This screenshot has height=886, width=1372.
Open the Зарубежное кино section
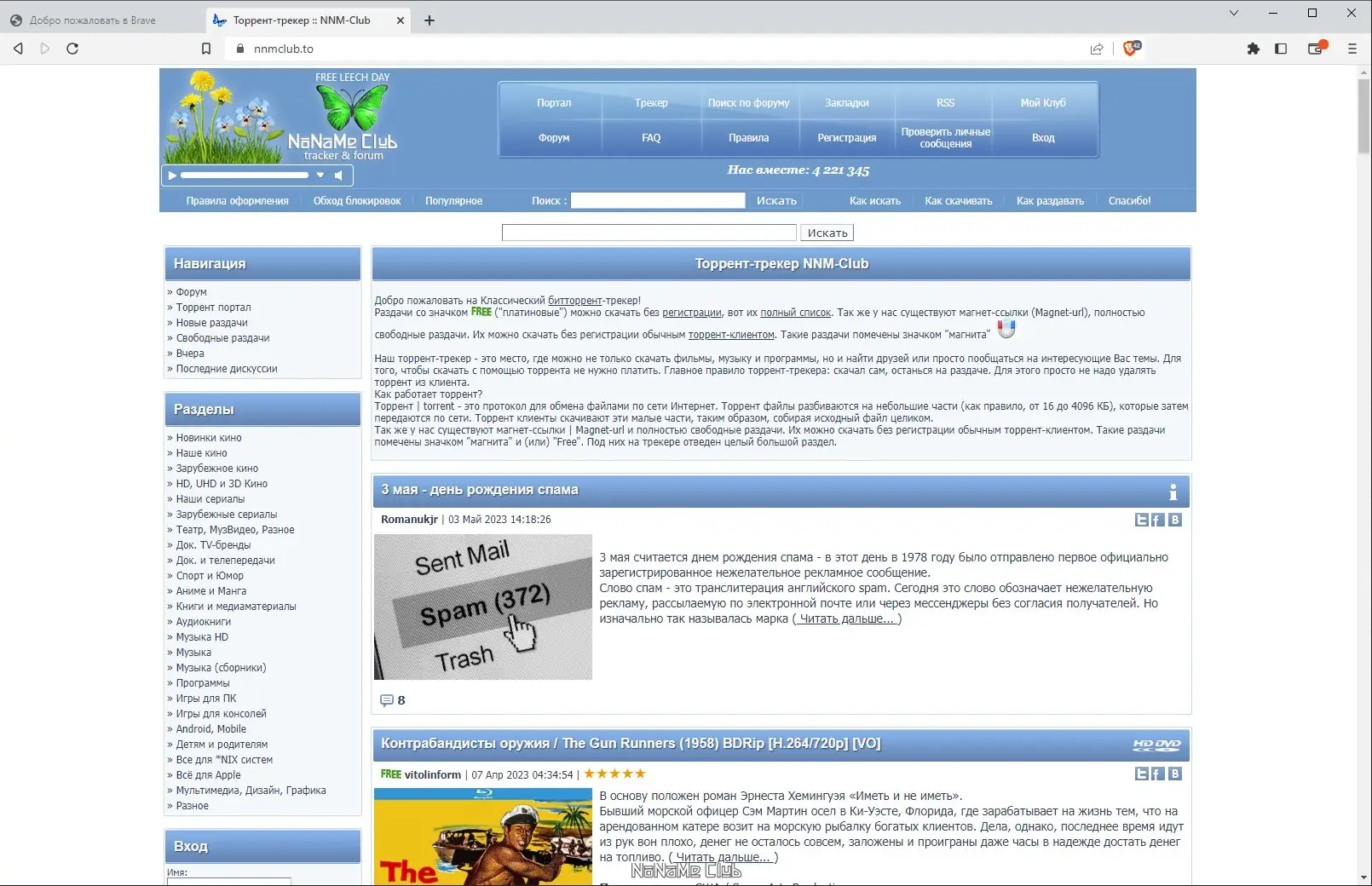point(216,469)
